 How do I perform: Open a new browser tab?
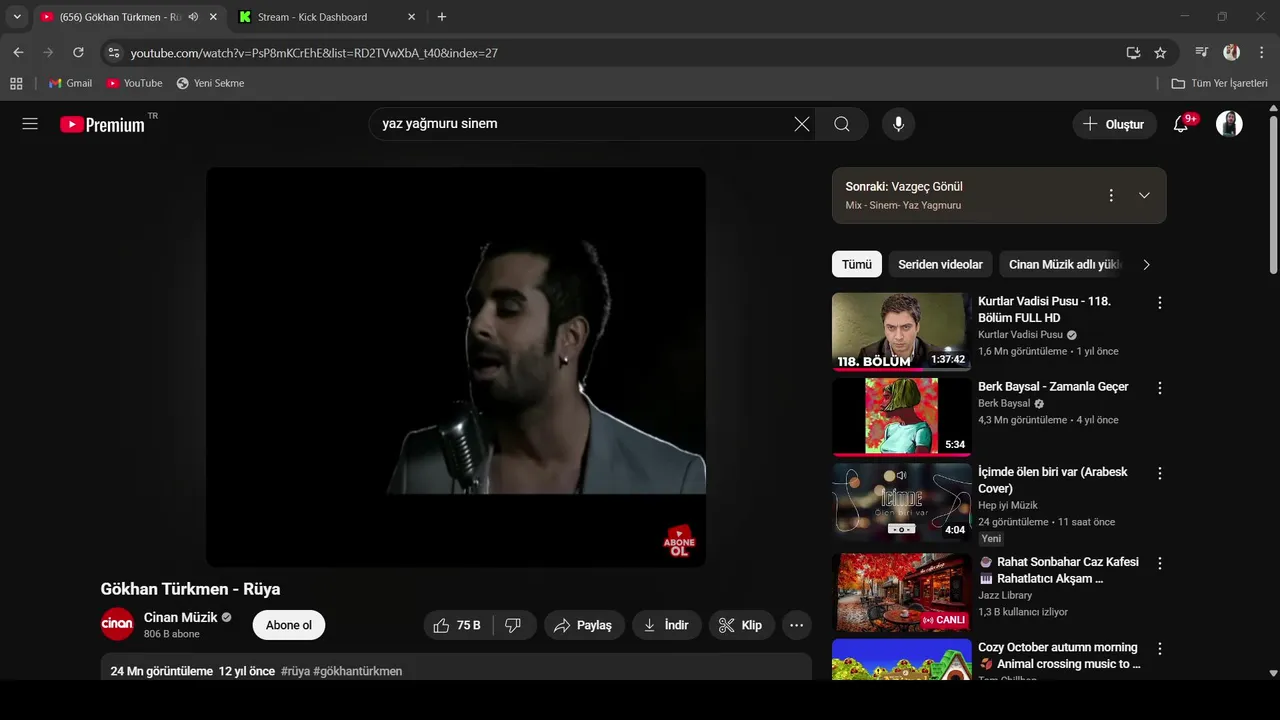(x=442, y=17)
